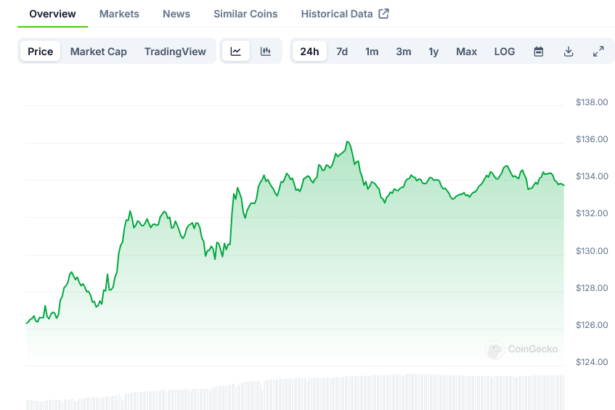Choose the 1m time range

point(372,52)
